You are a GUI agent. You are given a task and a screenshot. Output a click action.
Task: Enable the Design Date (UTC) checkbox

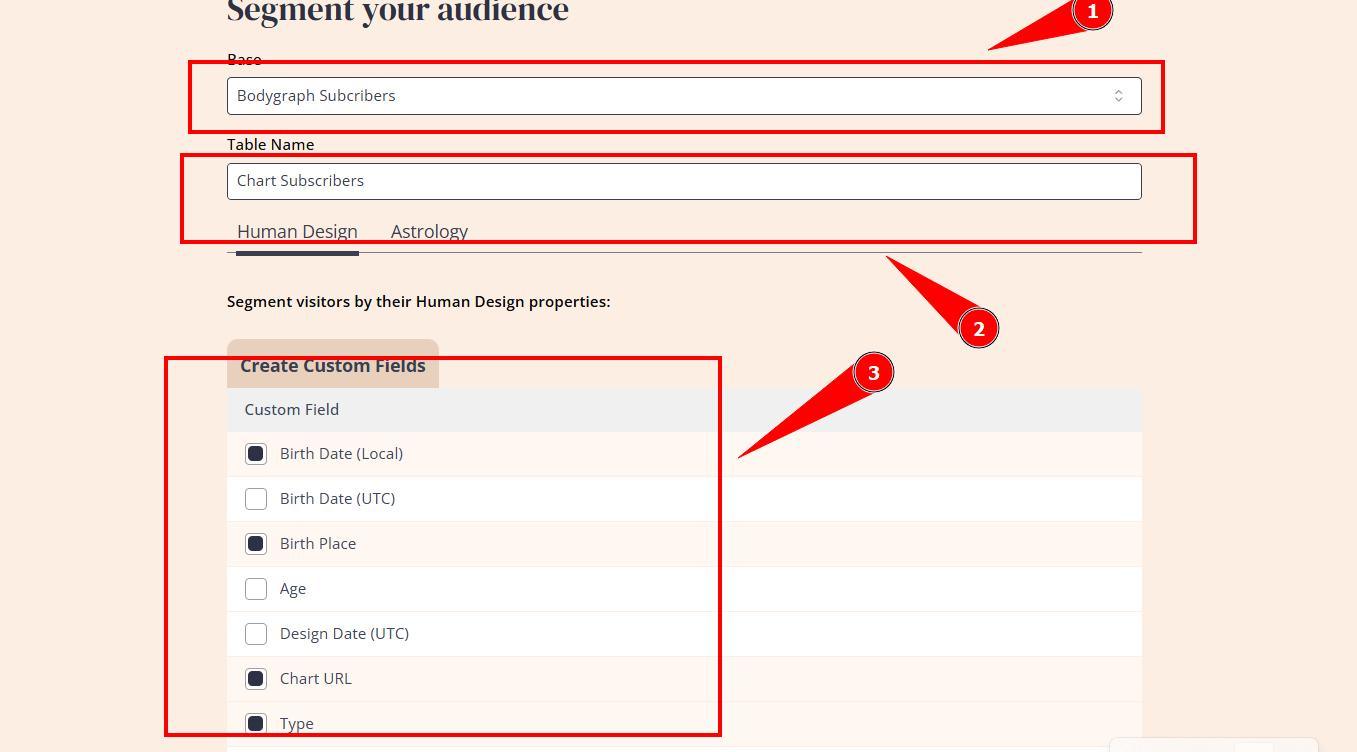click(256, 634)
